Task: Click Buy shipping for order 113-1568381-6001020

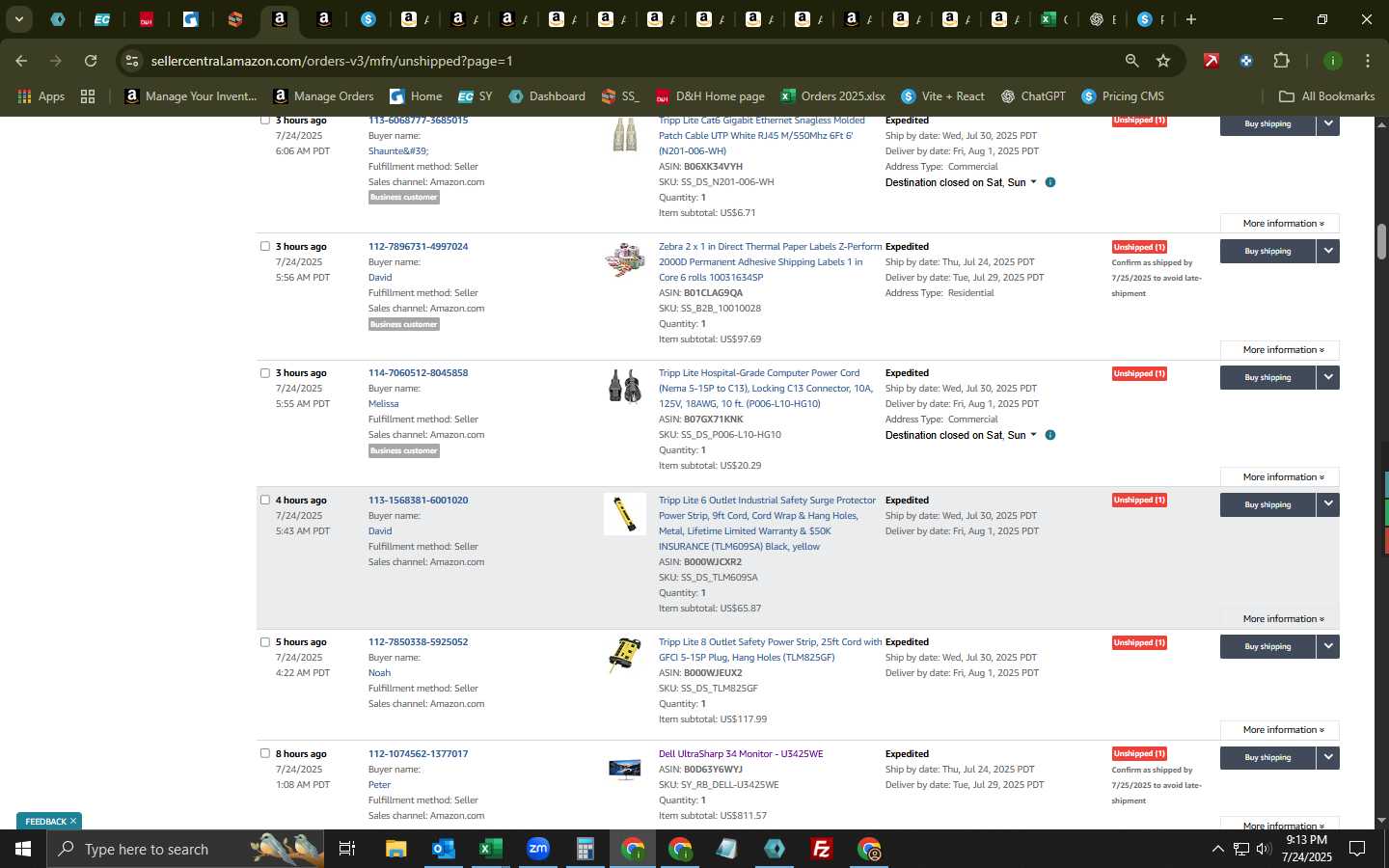Action: coord(1267,504)
